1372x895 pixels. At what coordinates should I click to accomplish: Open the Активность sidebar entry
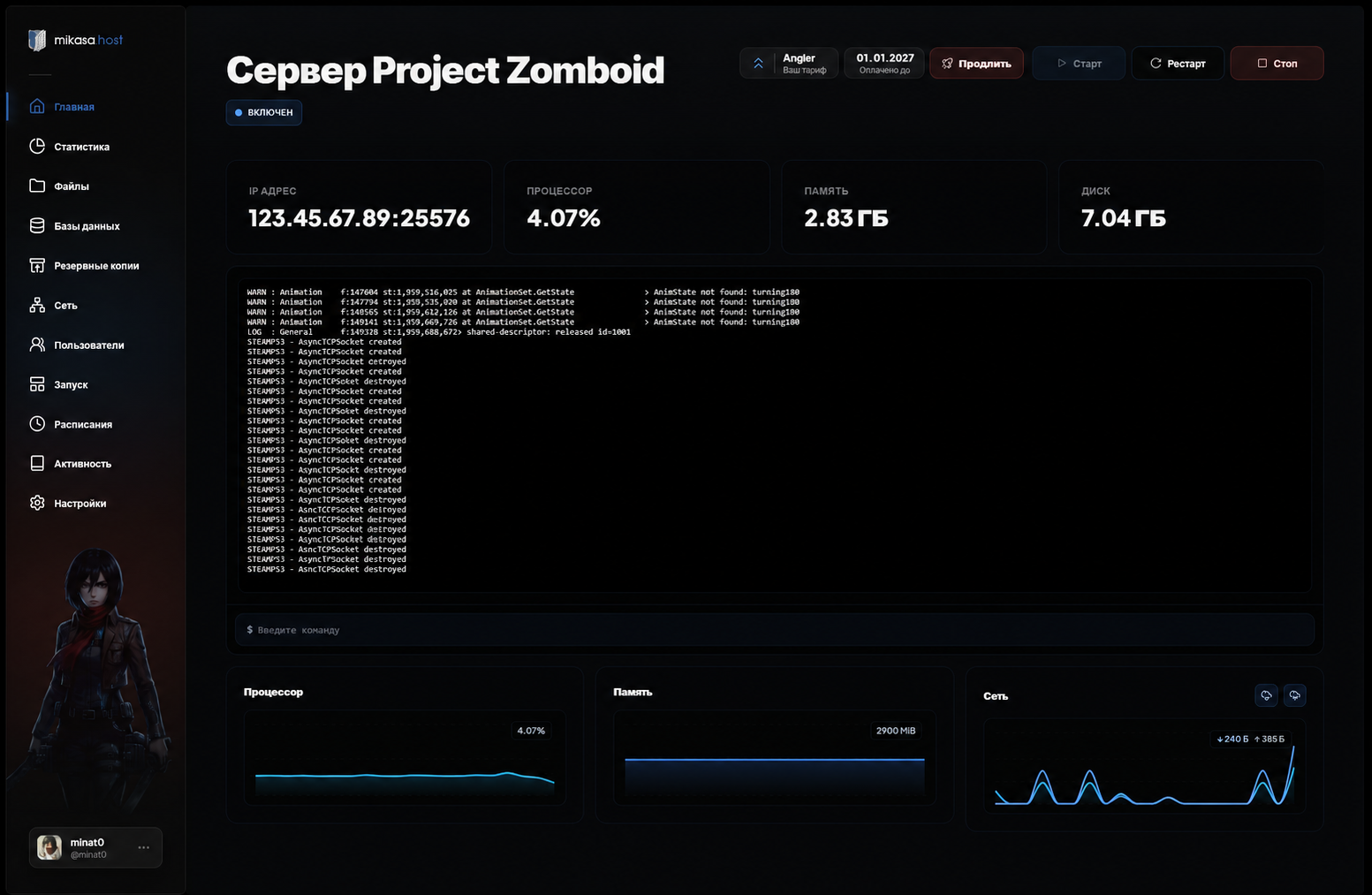tap(83, 464)
